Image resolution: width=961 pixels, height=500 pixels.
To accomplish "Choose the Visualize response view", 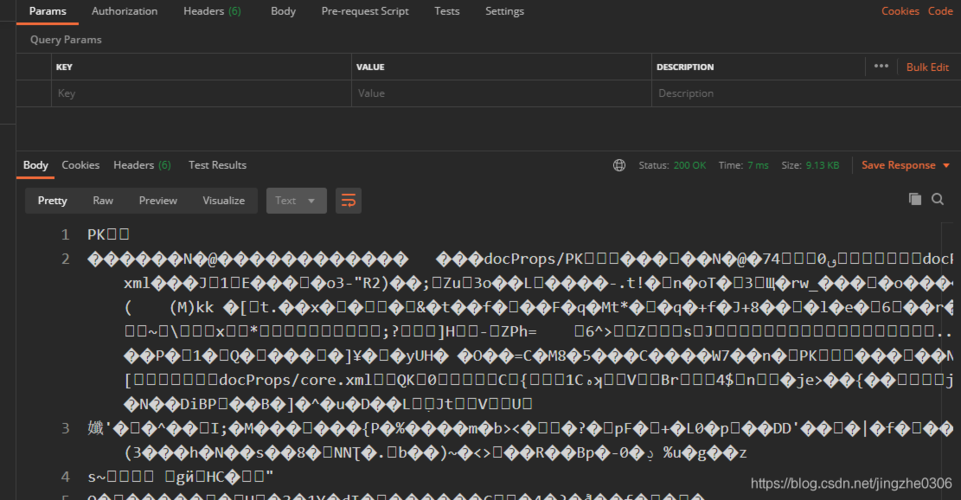I will click(x=224, y=201).
